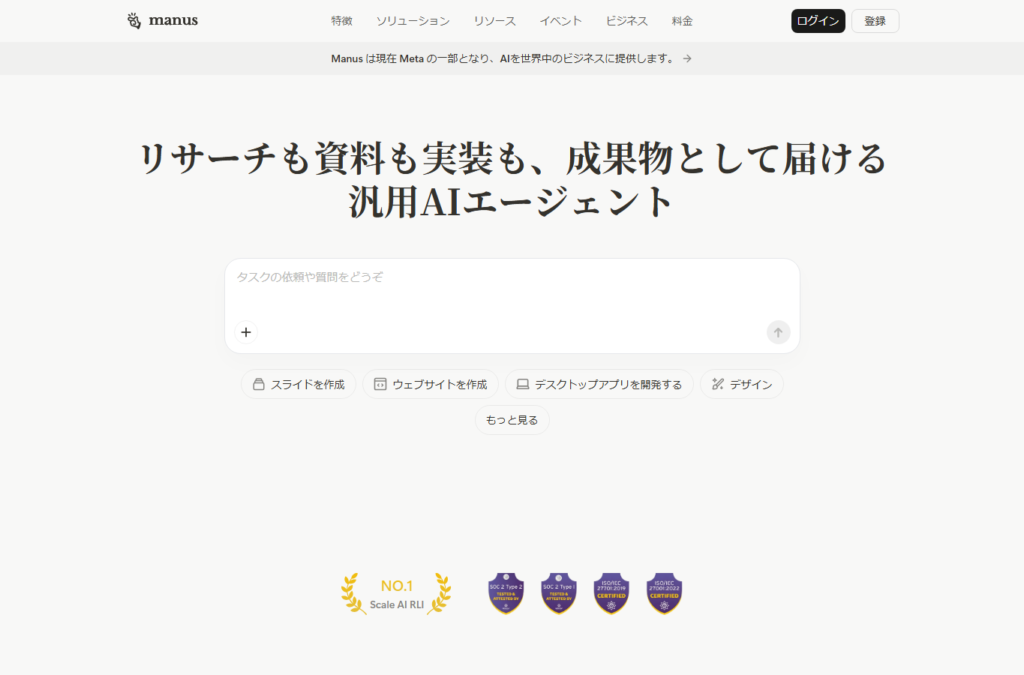The height and width of the screenshot is (675, 1024).
Task: Click the SOC 2 Type I shield badge
Action: pyautogui.click(x=559, y=593)
